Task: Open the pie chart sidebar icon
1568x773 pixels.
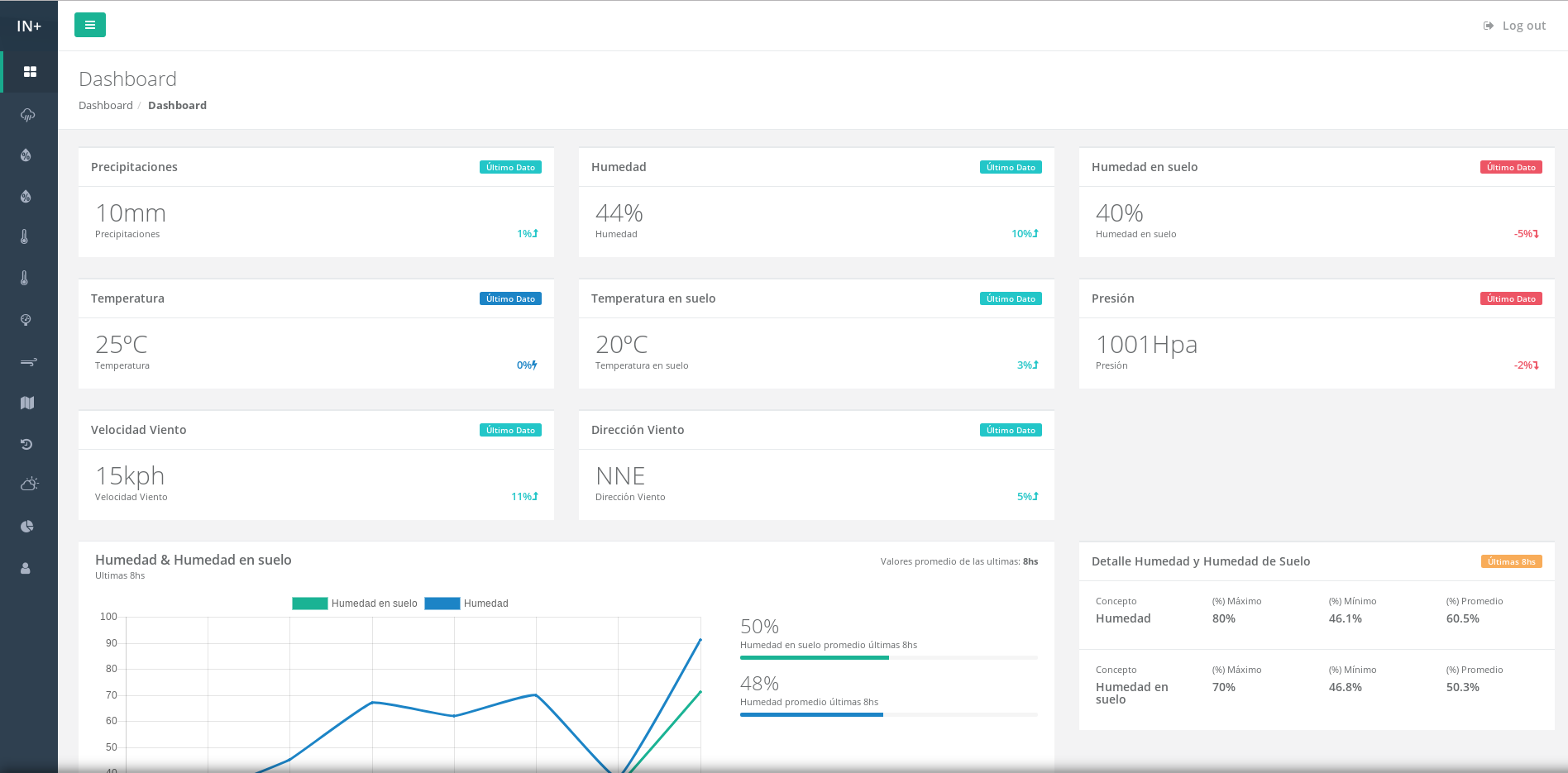Action: 27,527
